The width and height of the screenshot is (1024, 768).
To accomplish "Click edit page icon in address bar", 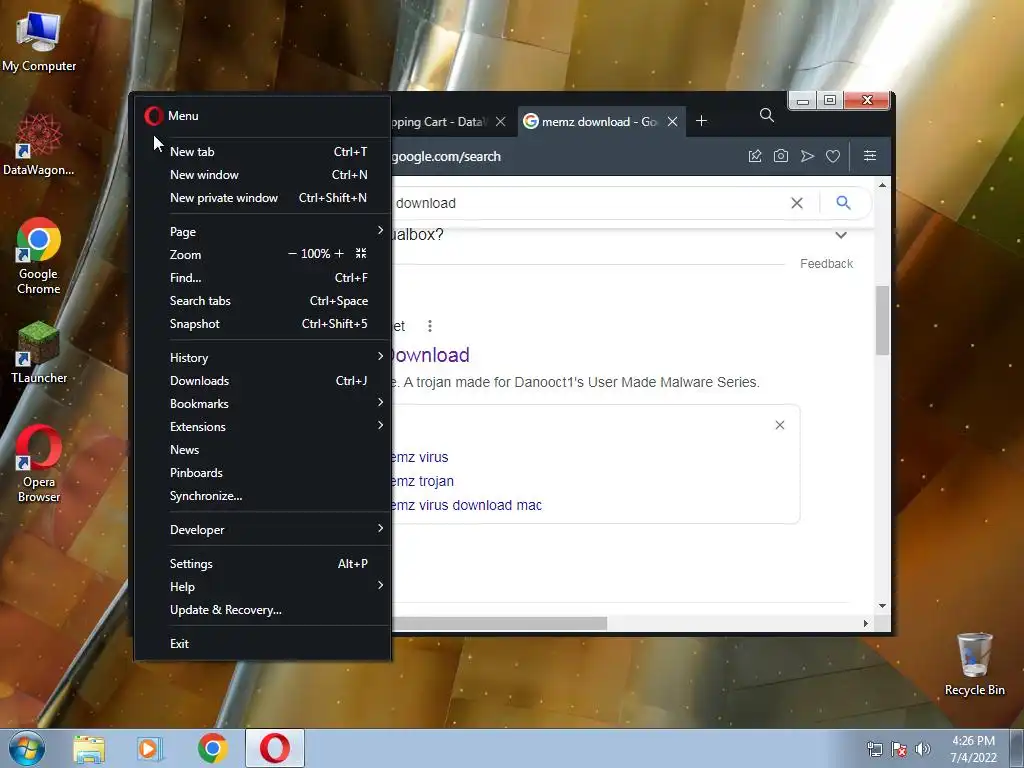I will [x=755, y=156].
